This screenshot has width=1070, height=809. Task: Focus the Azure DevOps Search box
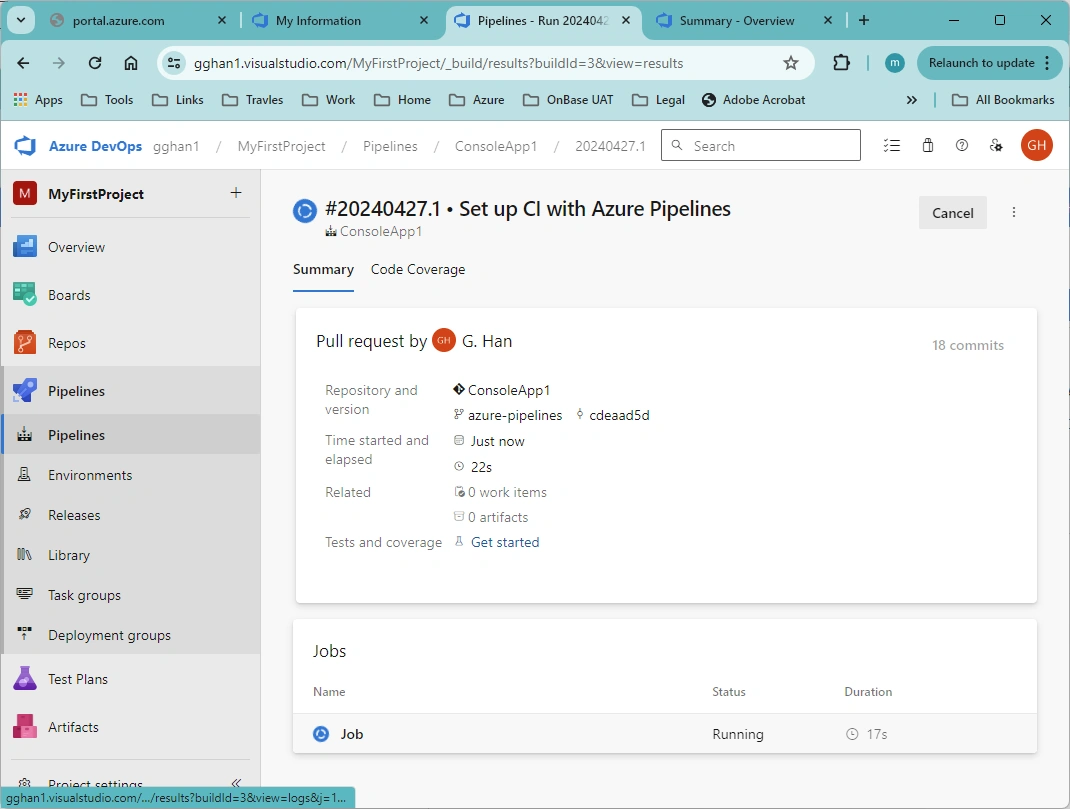click(x=761, y=145)
